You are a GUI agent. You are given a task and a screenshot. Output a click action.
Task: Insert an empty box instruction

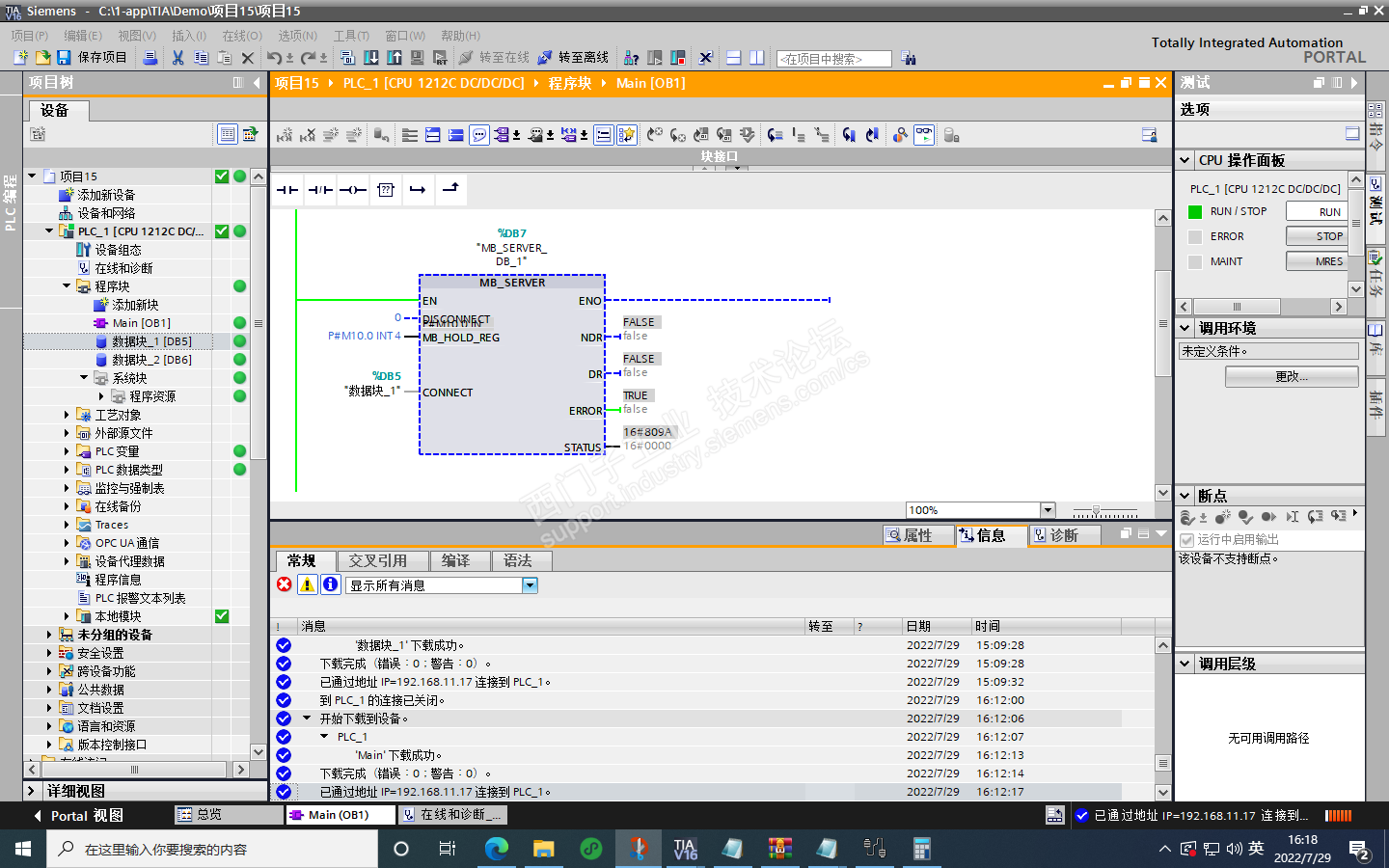386,190
